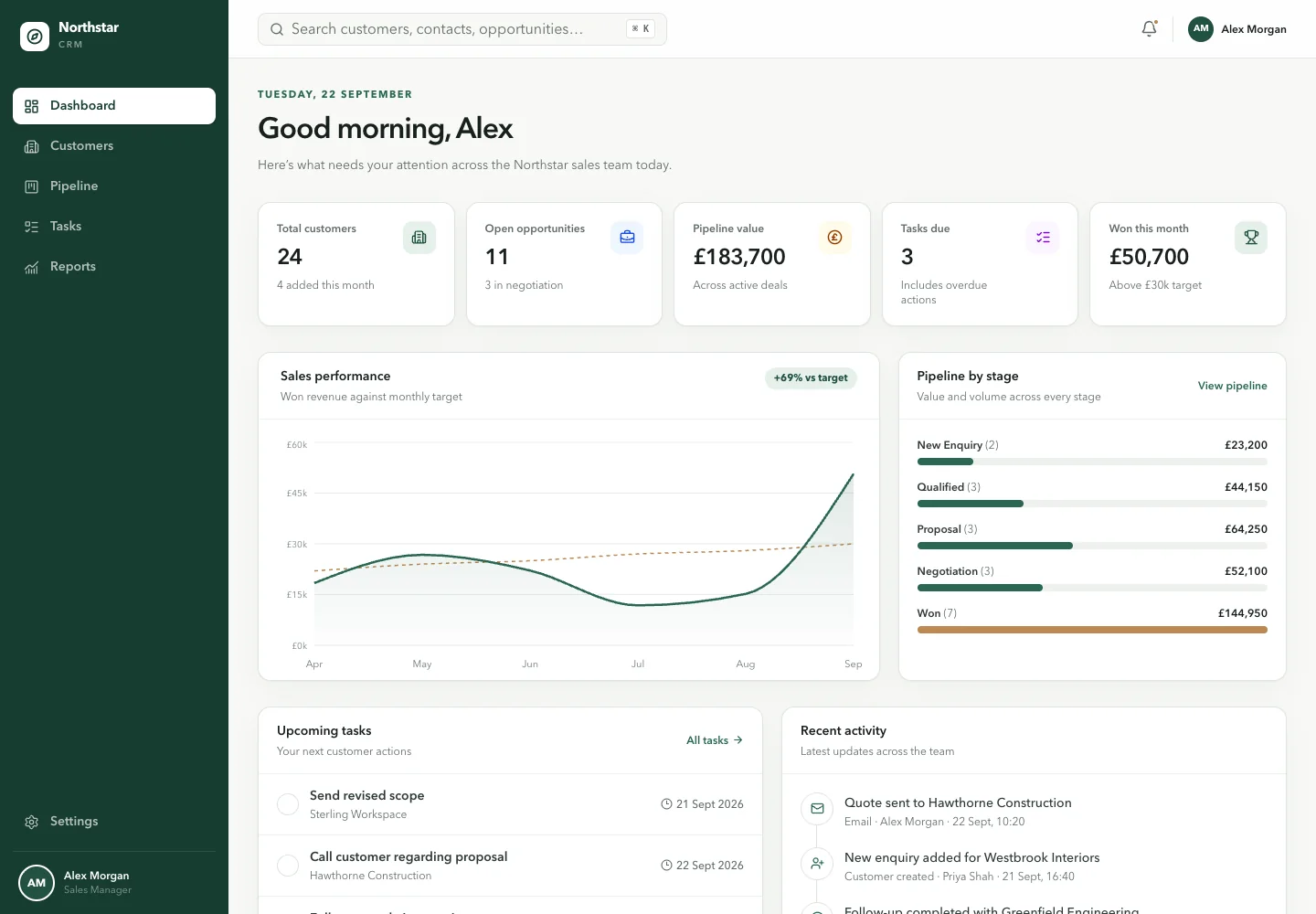Click the envelope icon beside Quote sent activity
Screen dimensions: 1316x914
point(817,808)
